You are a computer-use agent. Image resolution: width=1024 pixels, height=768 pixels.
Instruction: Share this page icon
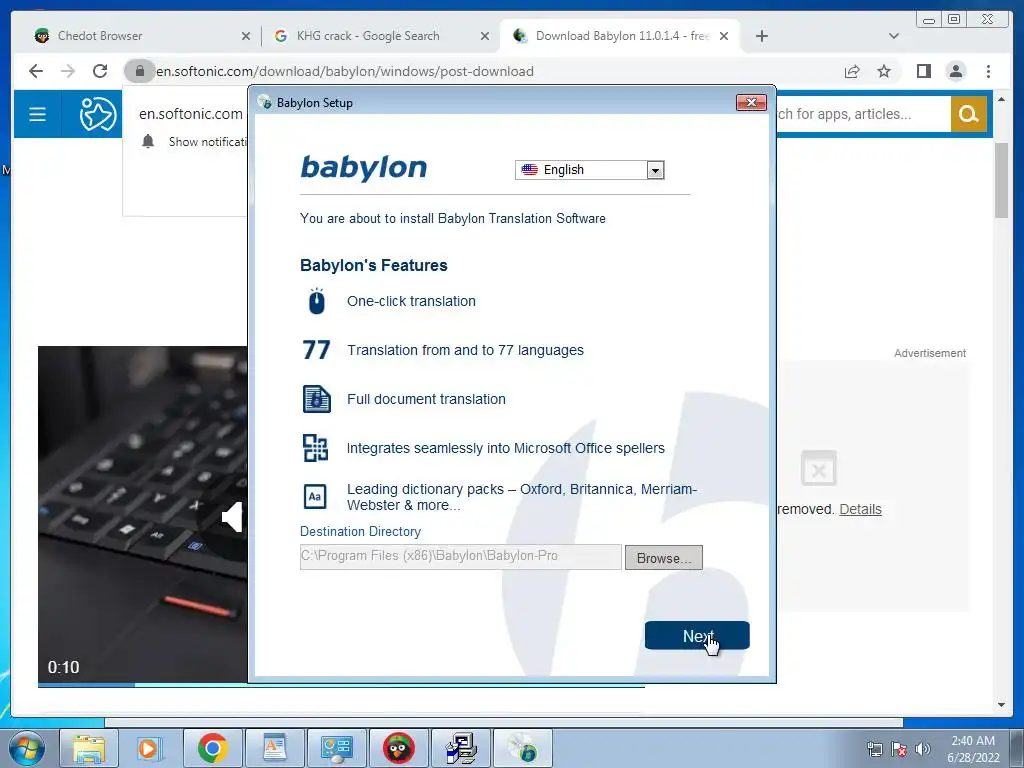click(852, 71)
